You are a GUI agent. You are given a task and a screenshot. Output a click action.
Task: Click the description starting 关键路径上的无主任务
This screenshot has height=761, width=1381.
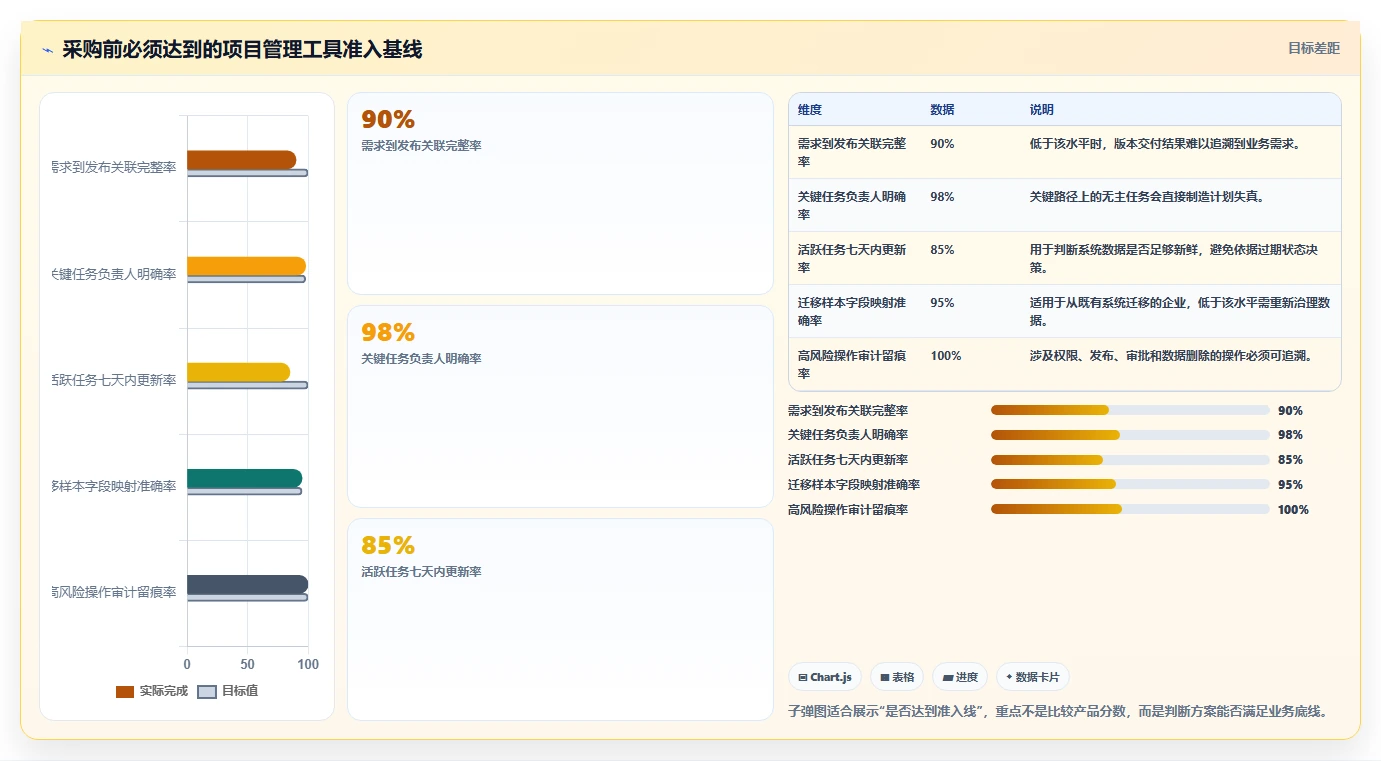(1147, 197)
